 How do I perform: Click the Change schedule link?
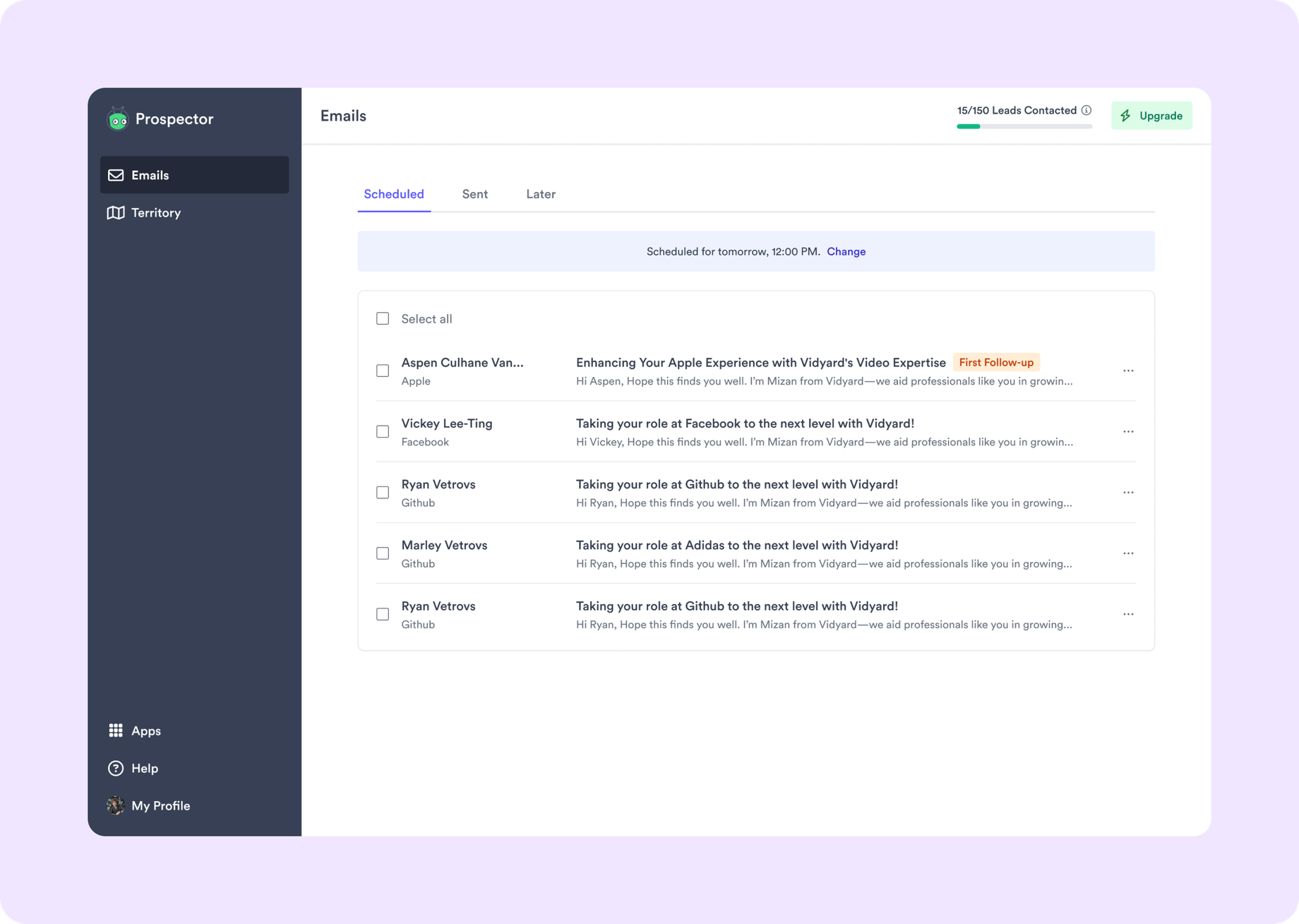click(x=846, y=251)
